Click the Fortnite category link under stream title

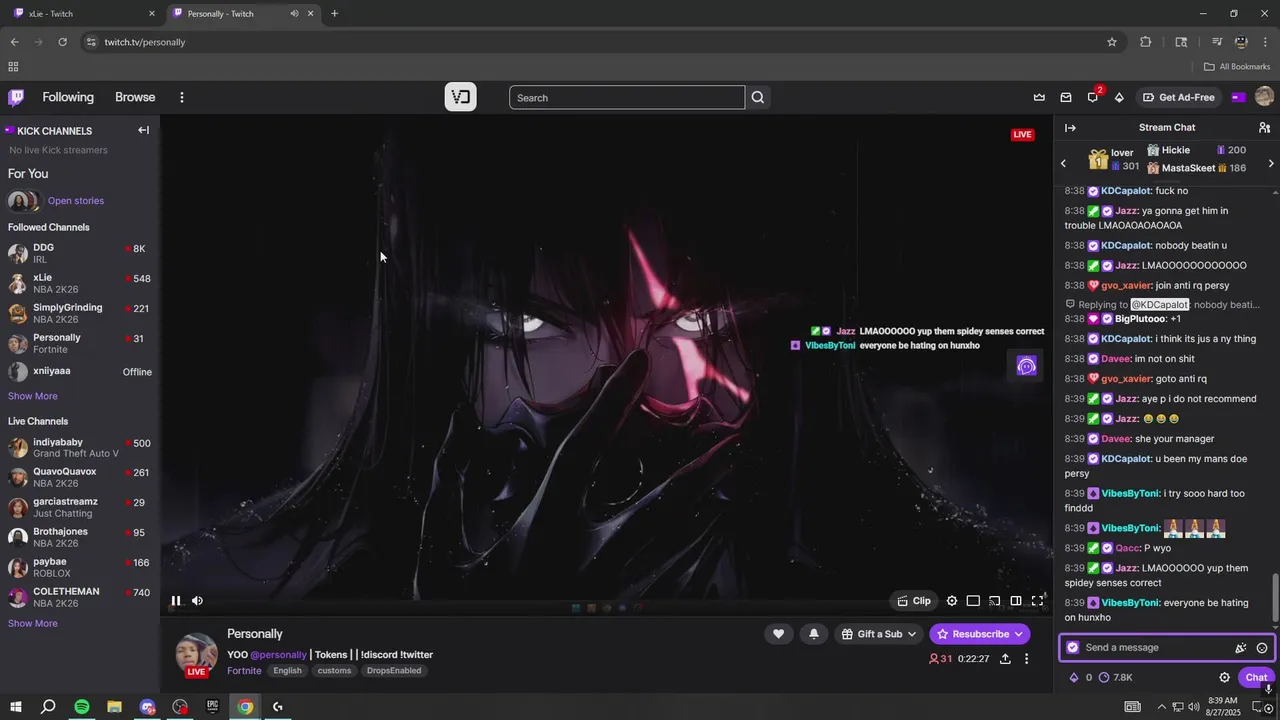click(x=244, y=670)
